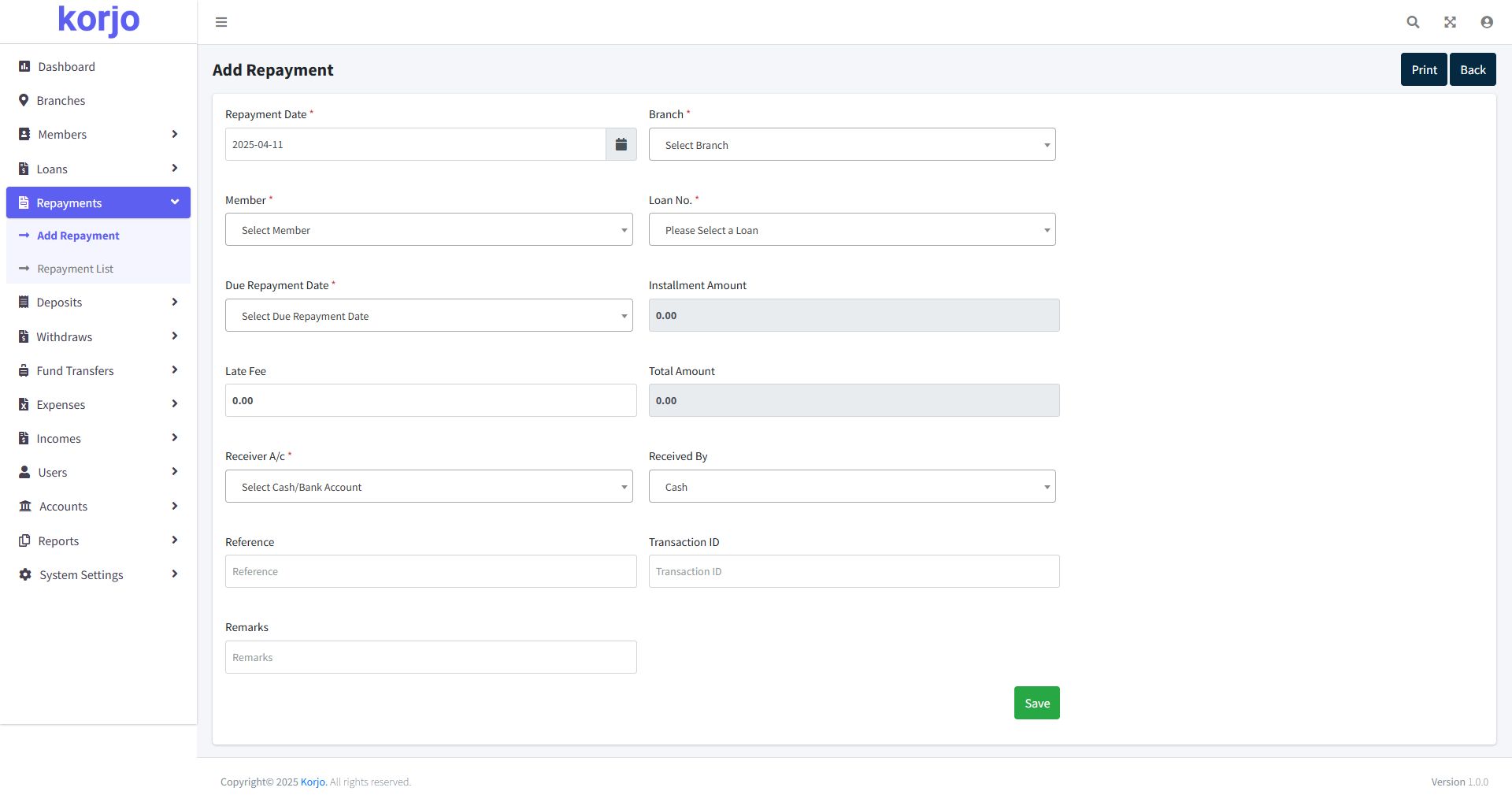Click into the Late Fee input field

pos(430,400)
